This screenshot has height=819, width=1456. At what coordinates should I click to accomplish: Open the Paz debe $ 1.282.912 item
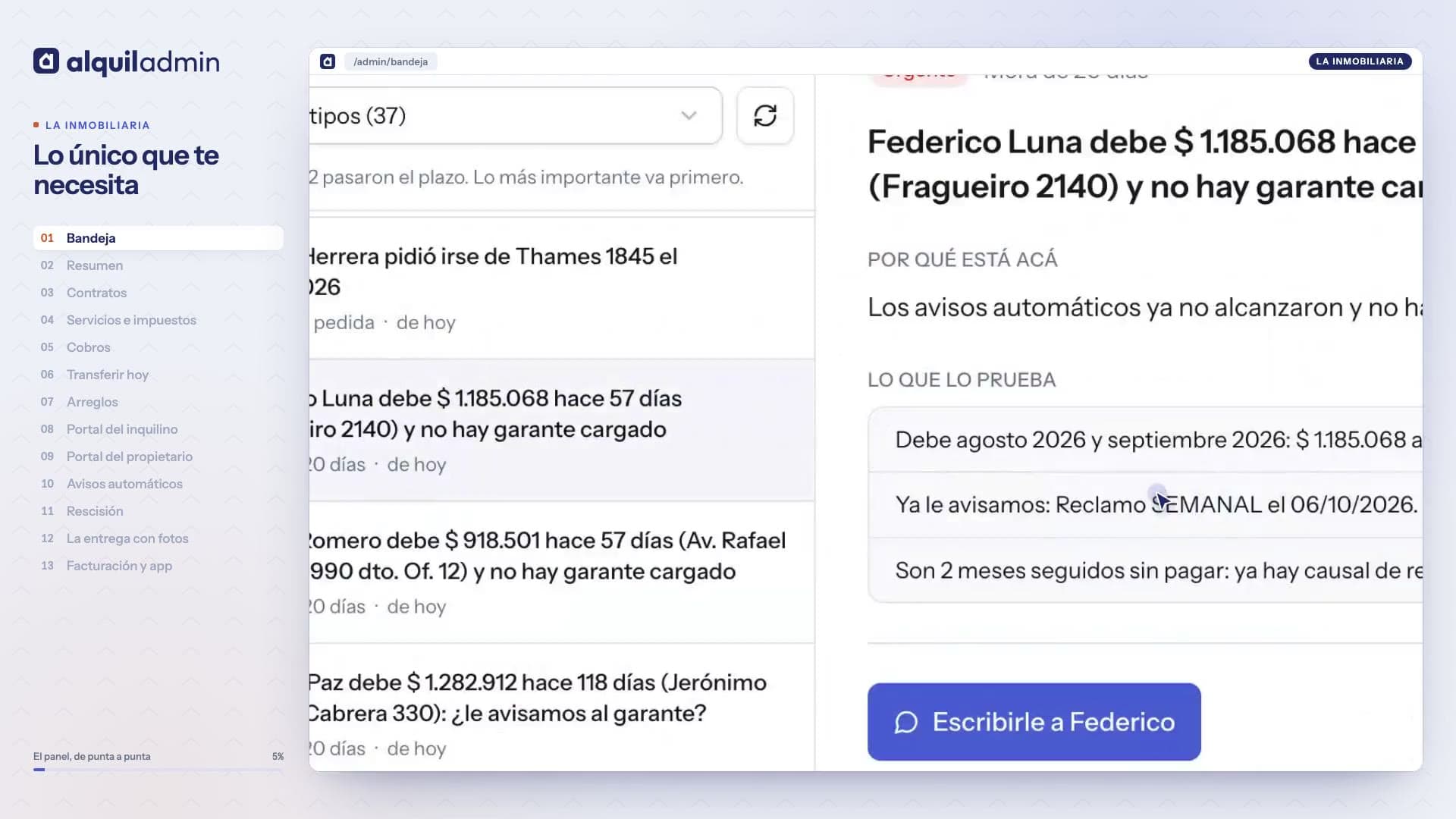(562, 709)
